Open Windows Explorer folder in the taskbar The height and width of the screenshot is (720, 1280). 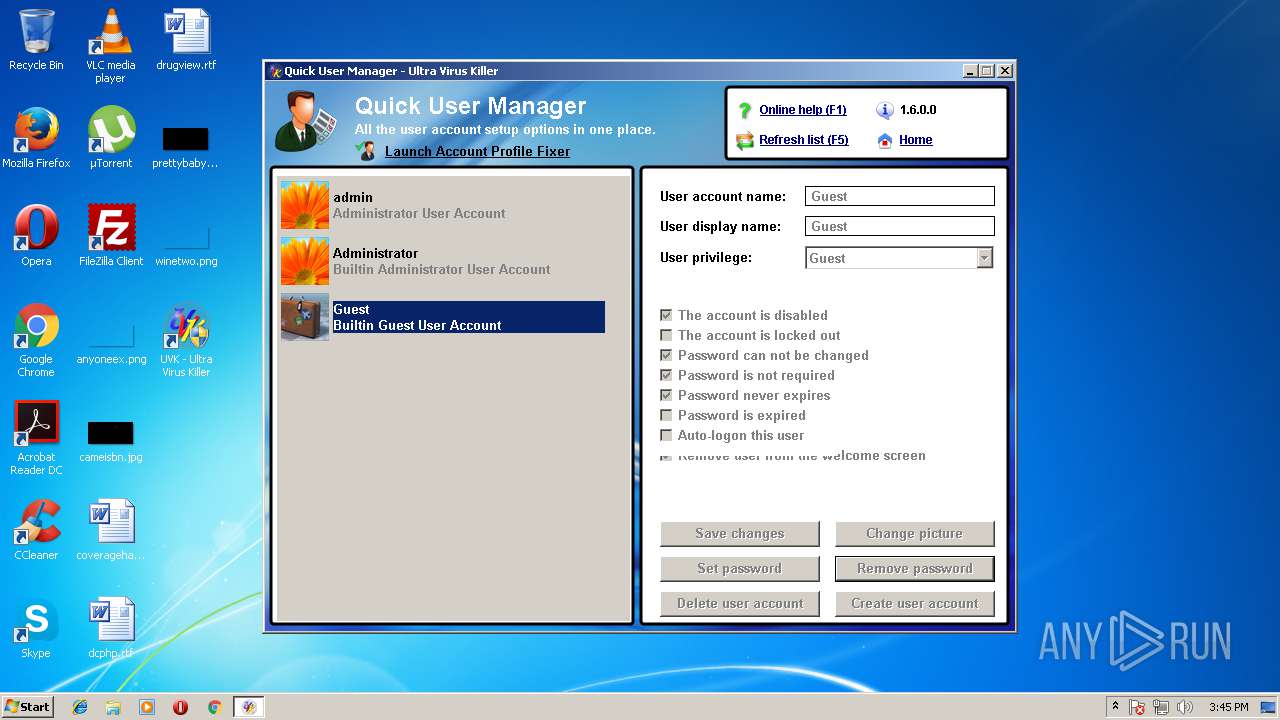point(113,707)
